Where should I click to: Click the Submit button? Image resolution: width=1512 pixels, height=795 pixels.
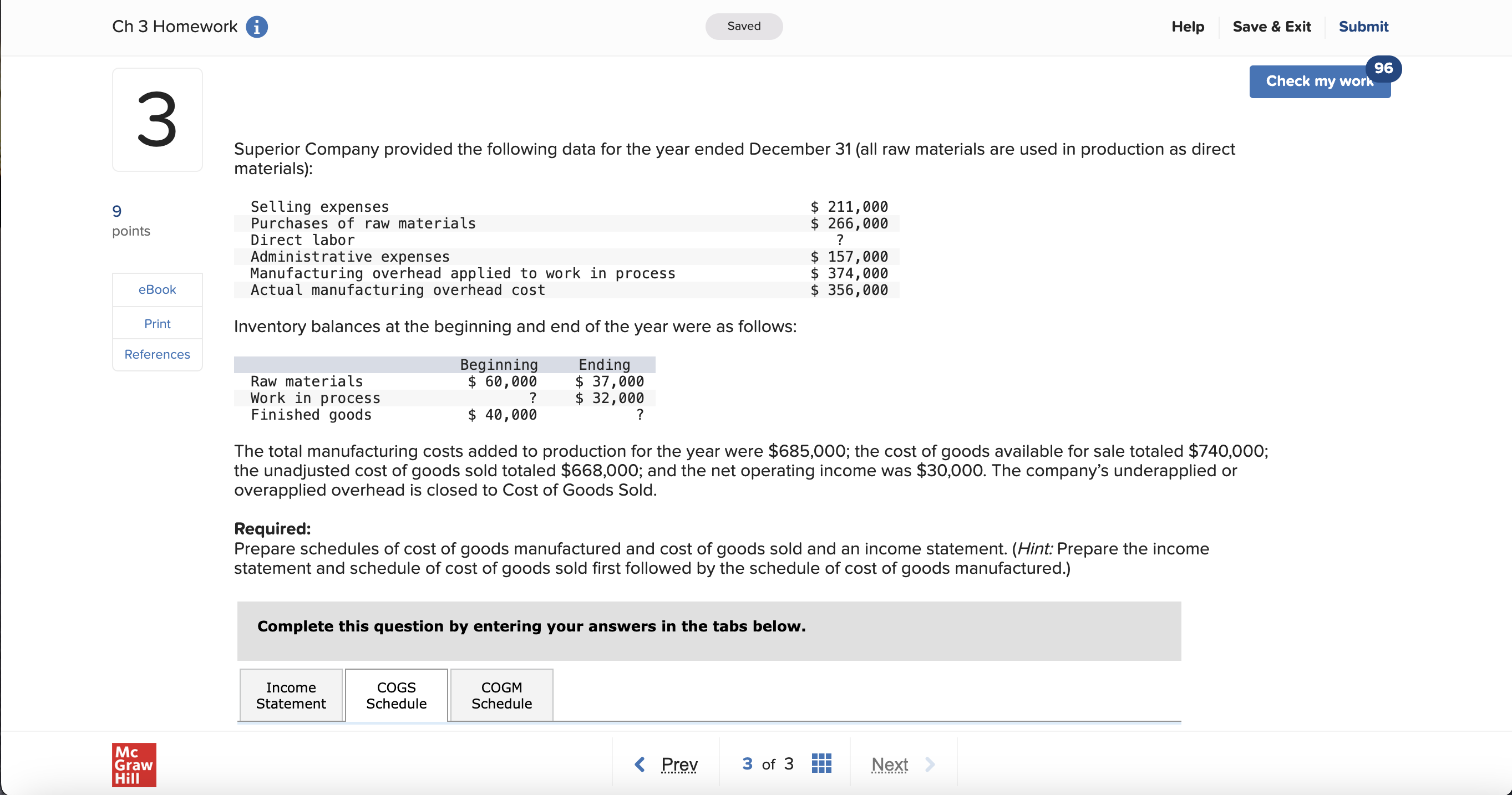coord(1363,27)
